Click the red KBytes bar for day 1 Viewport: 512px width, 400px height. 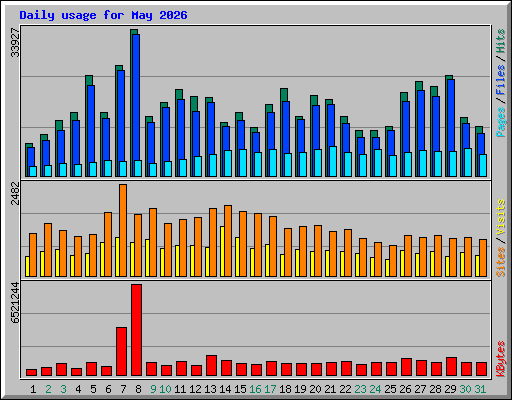[x=31, y=372]
